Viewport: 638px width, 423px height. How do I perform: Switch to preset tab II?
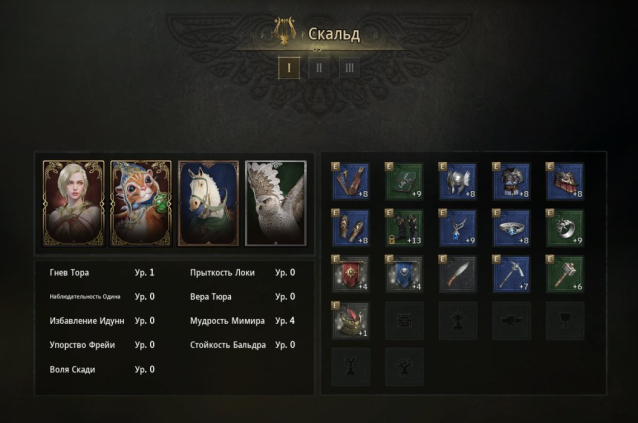[x=319, y=68]
